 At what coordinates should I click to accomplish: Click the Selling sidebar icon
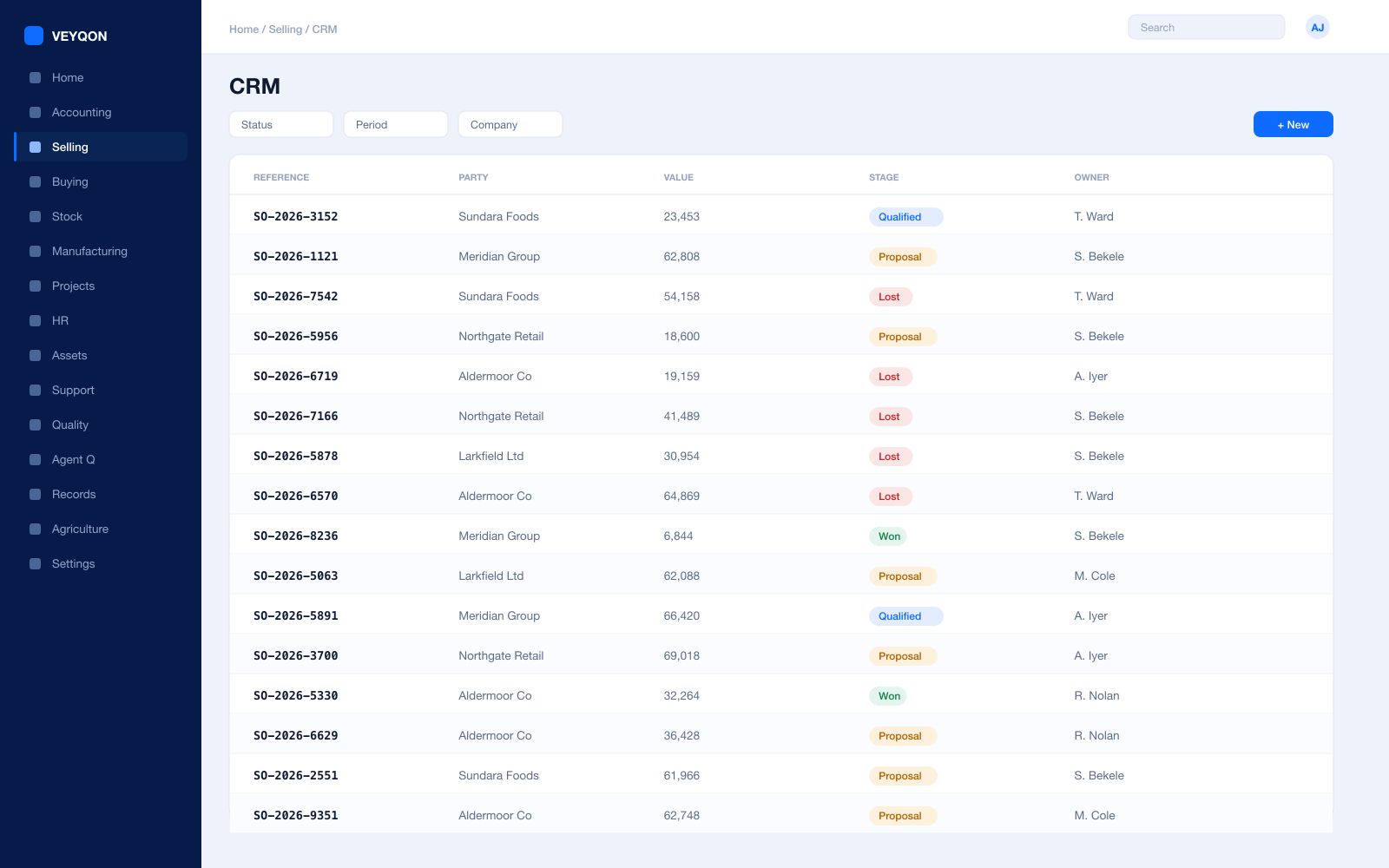click(x=36, y=147)
